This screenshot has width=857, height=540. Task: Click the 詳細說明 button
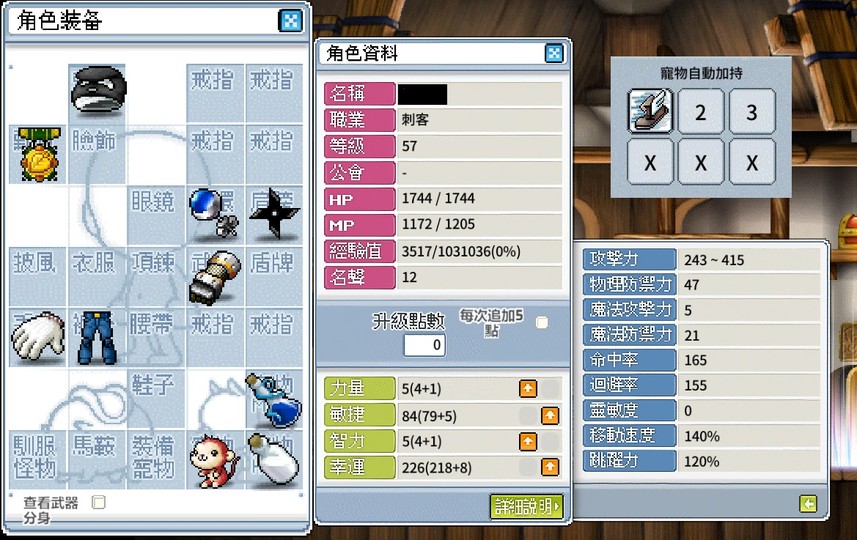click(x=526, y=507)
